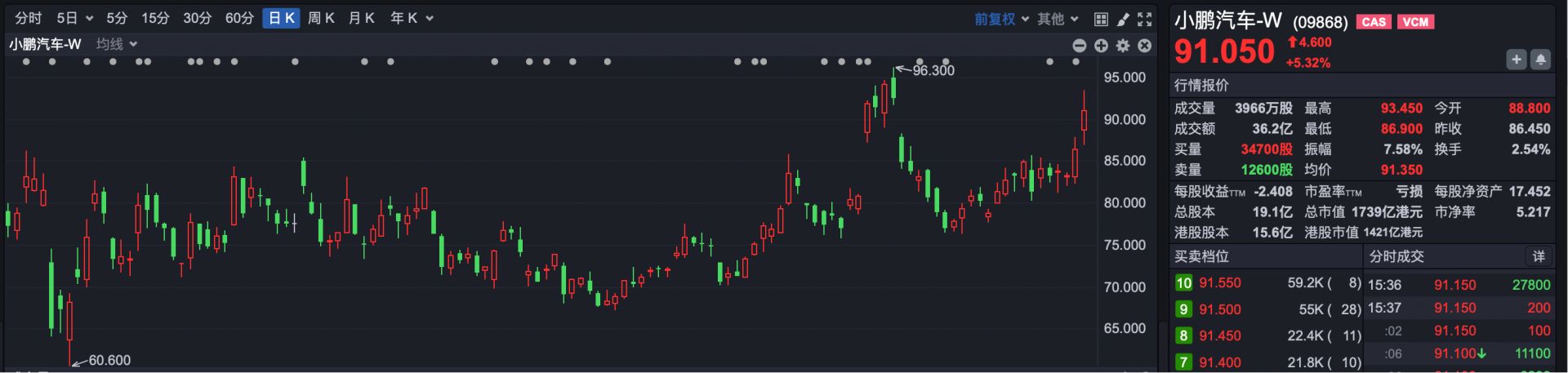Screen dimensions: 1568x373
Task: Click the CAS badge
Action: (1374, 22)
